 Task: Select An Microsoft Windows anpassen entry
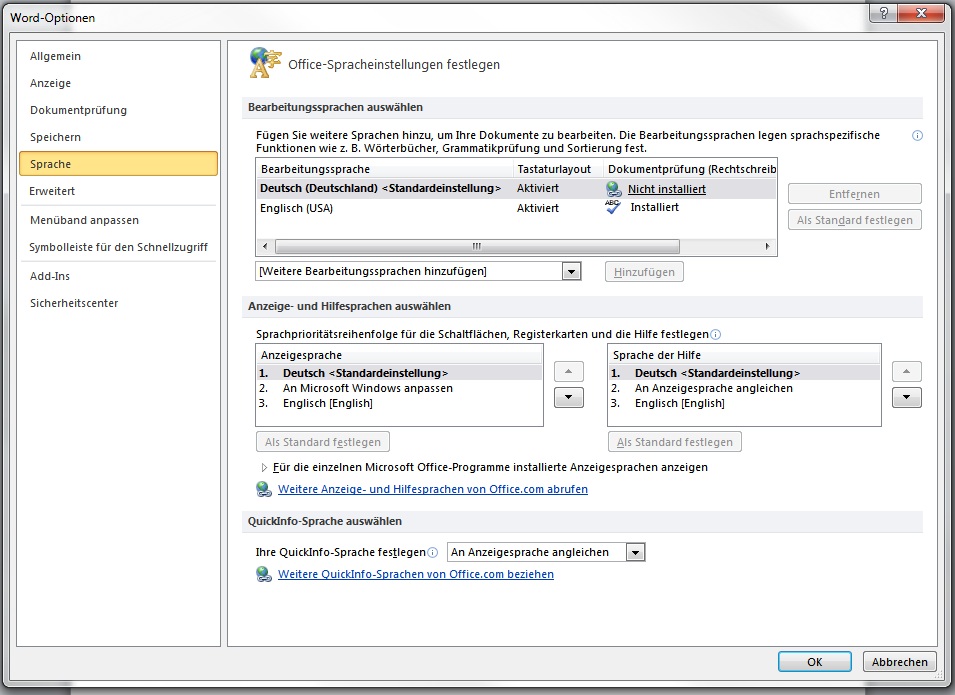(x=400, y=388)
